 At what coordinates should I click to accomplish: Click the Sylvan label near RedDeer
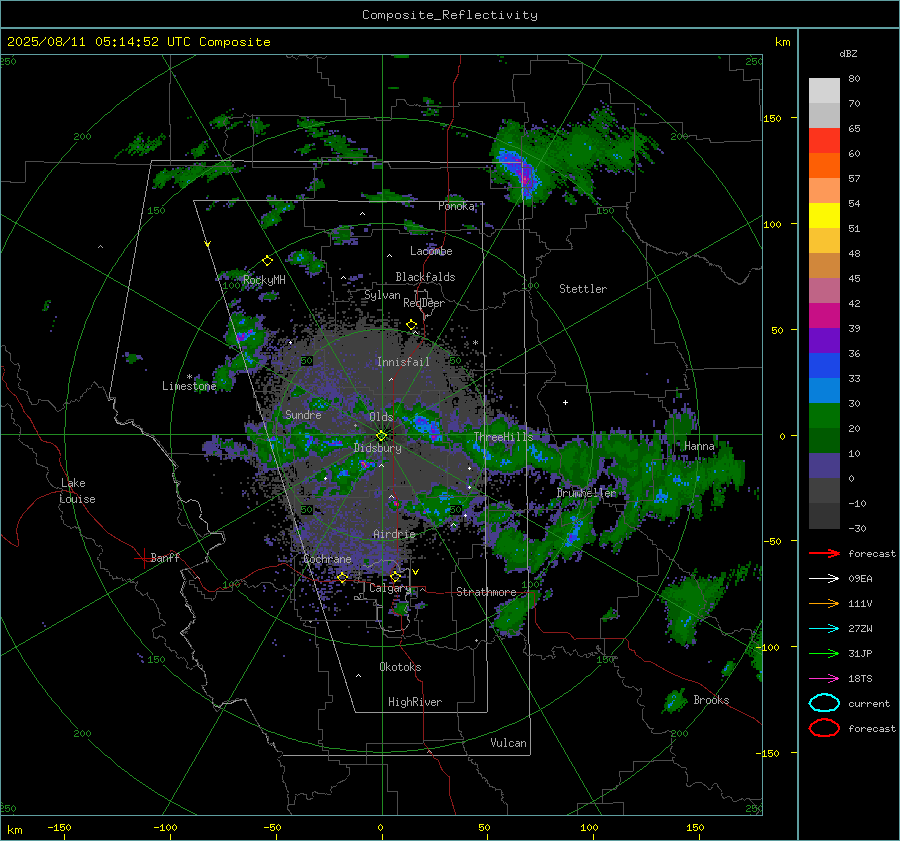(382, 295)
